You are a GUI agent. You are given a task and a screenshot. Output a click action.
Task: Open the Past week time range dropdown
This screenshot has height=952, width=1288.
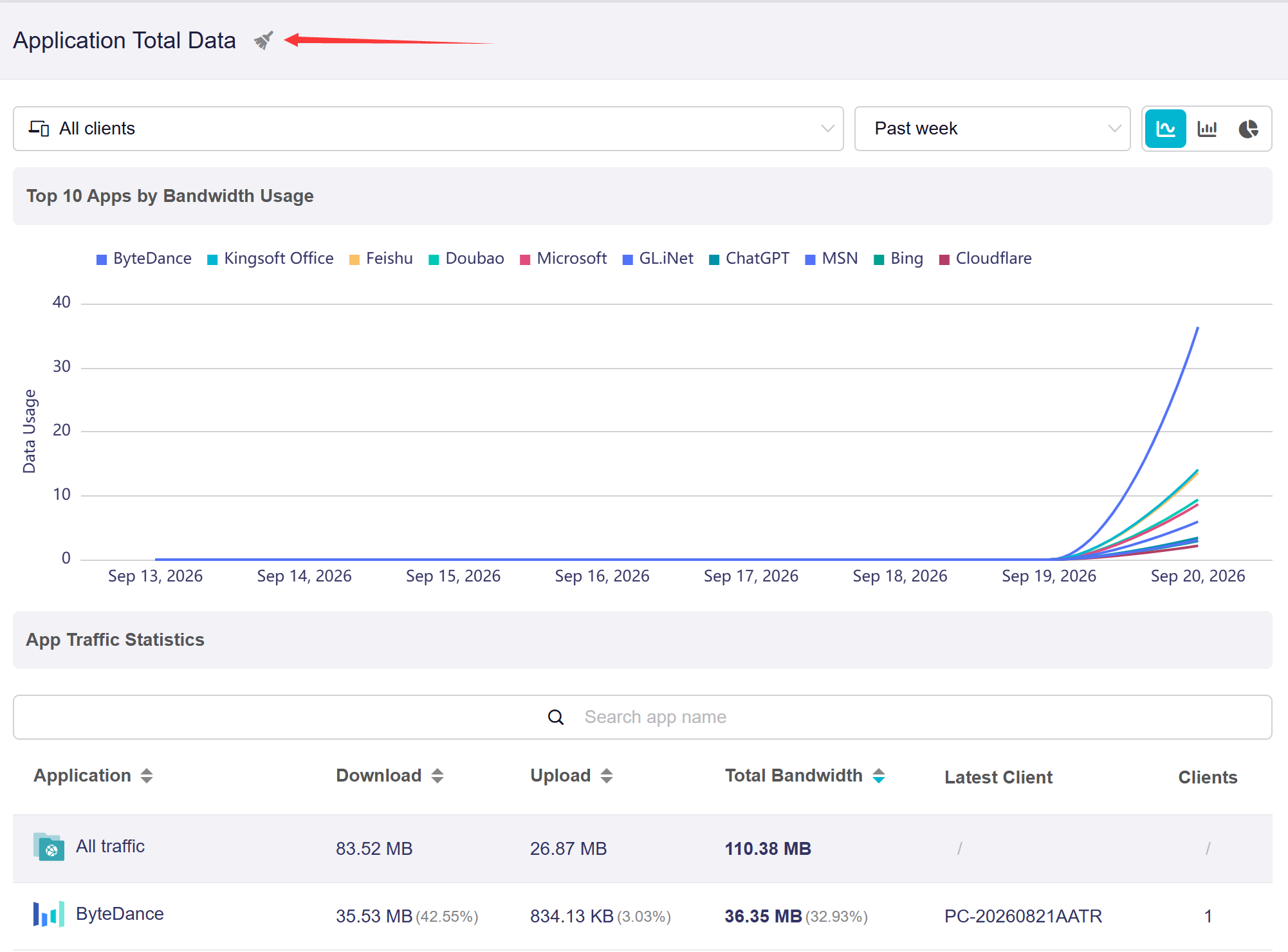click(x=992, y=129)
